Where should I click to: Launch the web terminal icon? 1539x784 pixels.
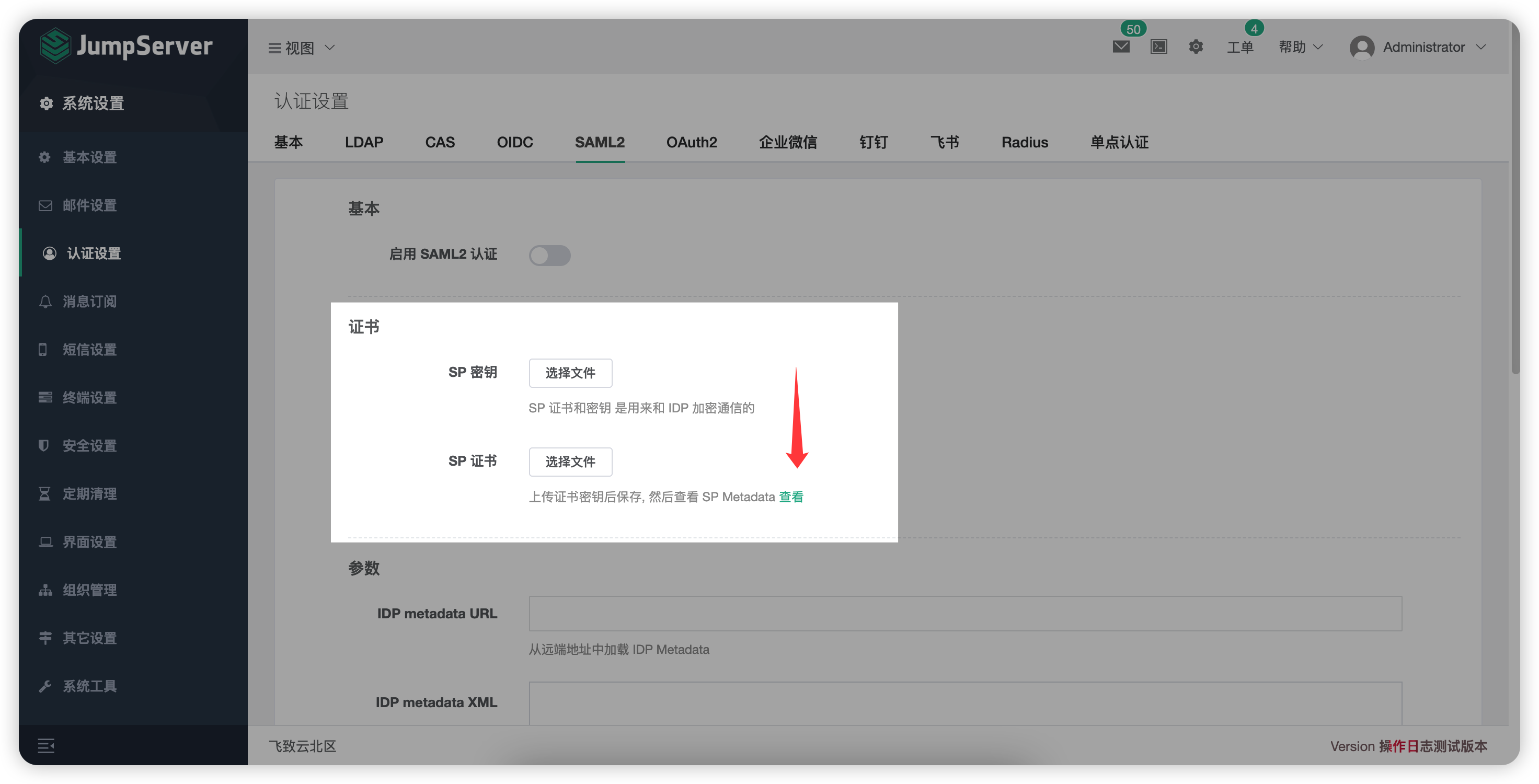pos(1158,47)
